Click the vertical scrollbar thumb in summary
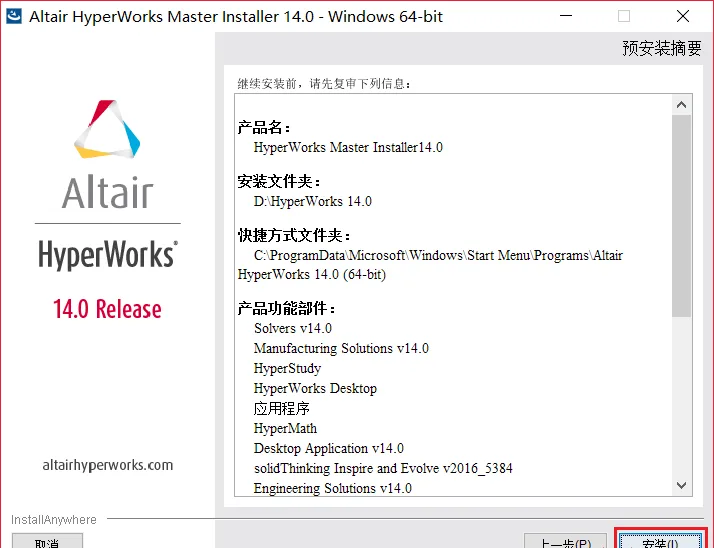This screenshot has width=714, height=548. click(x=681, y=215)
